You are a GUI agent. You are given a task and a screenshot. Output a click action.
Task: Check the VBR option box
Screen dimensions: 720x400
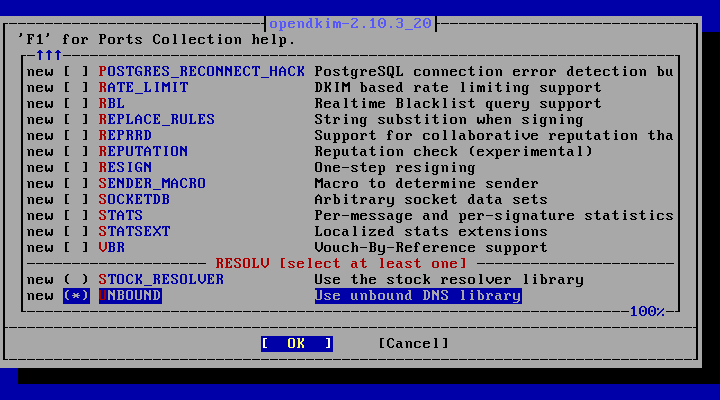(76, 248)
